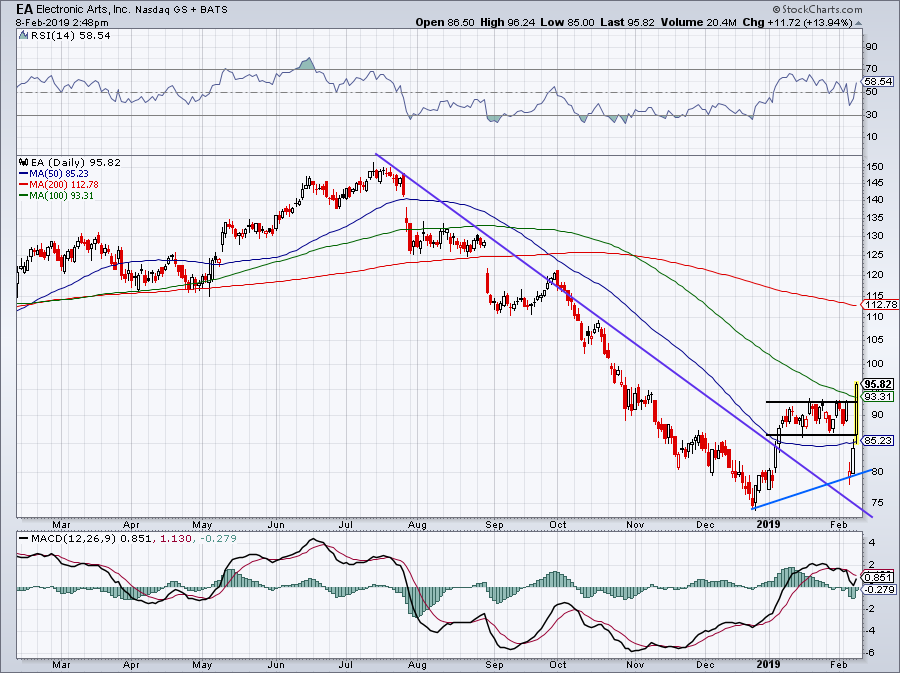The image size is (900, 673).
Task: Click the MA(200) 112.78 legend text
Action: pos(64,185)
